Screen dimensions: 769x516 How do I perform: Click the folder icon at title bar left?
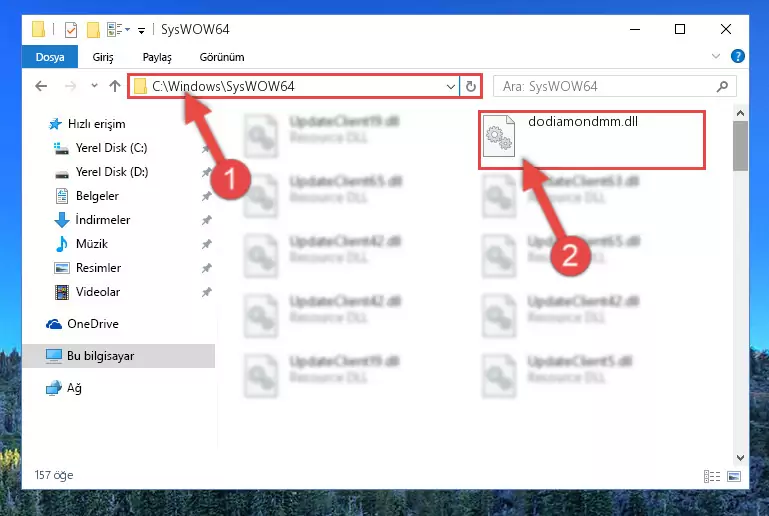click(38, 29)
